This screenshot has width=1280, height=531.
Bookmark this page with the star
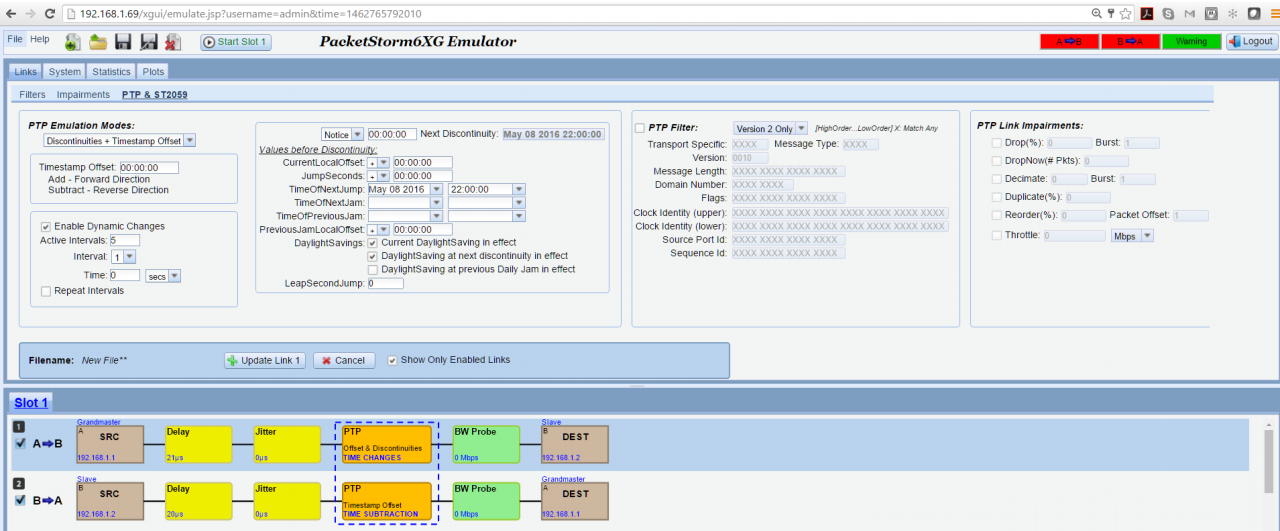(1126, 14)
